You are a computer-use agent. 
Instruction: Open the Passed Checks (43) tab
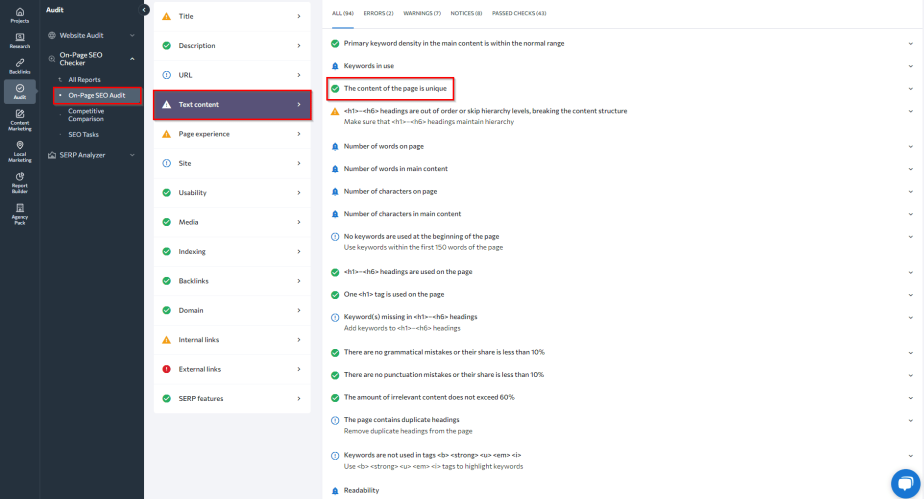point(519,13)
